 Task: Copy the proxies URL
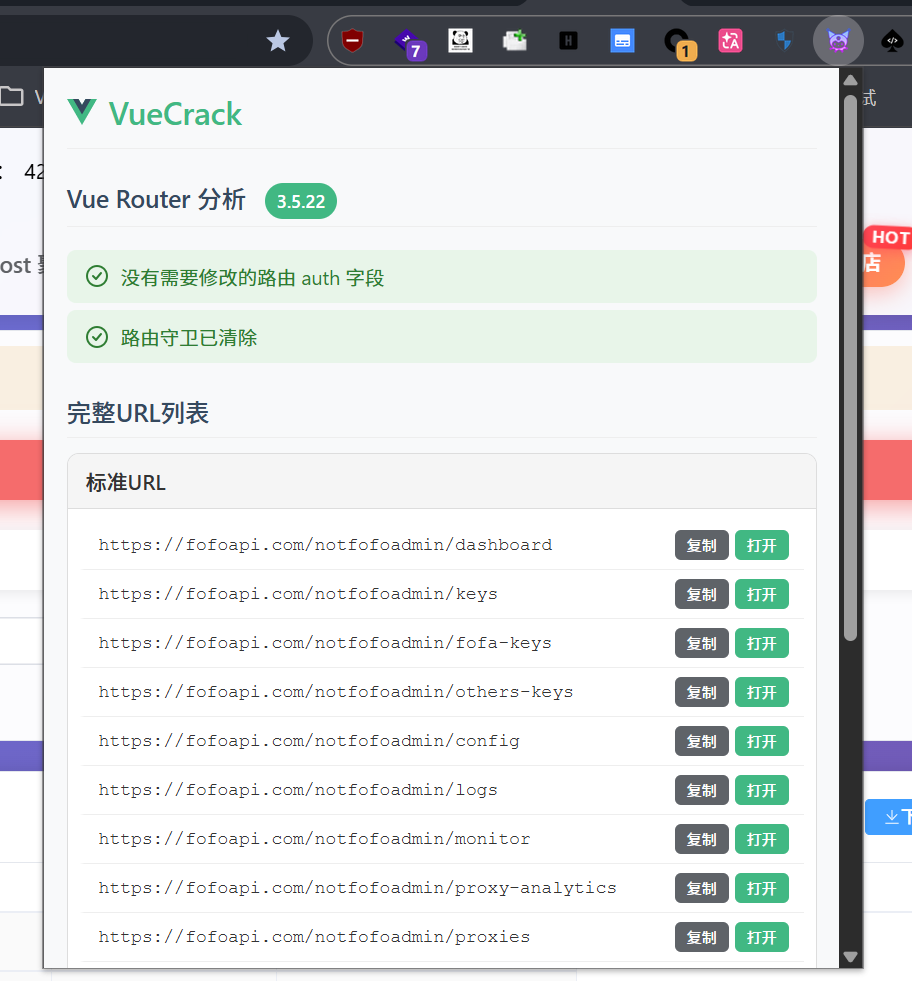pos(701,937)
